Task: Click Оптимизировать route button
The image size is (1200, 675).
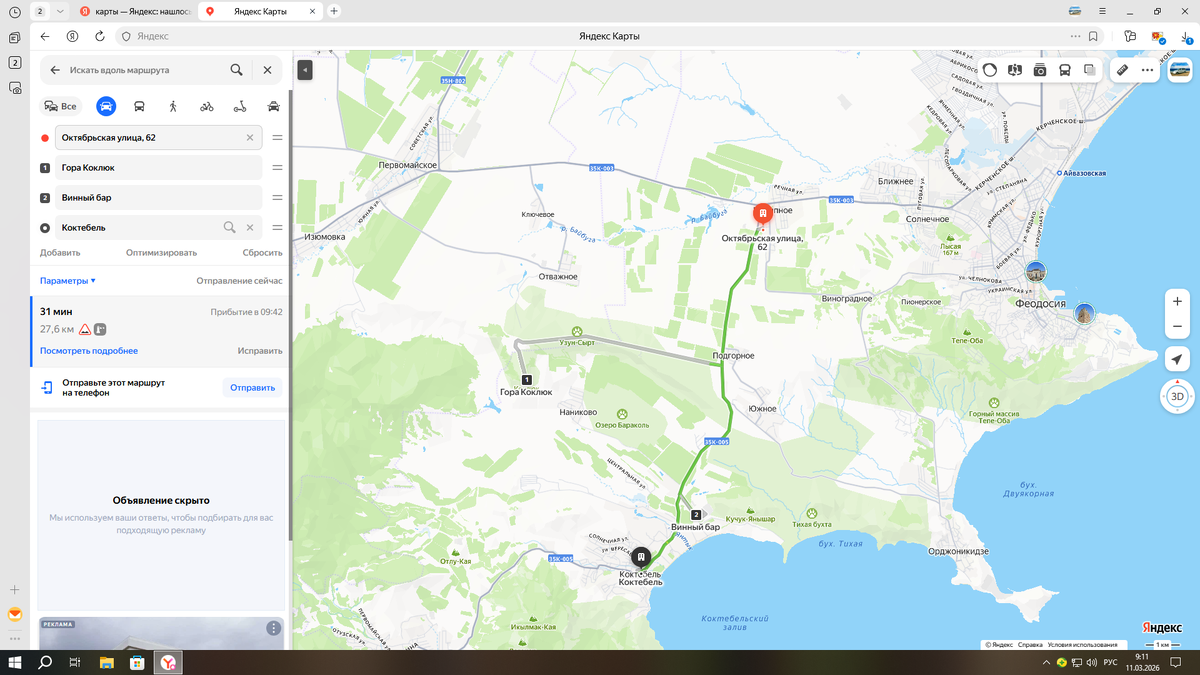Action: [x=161, y=253]
